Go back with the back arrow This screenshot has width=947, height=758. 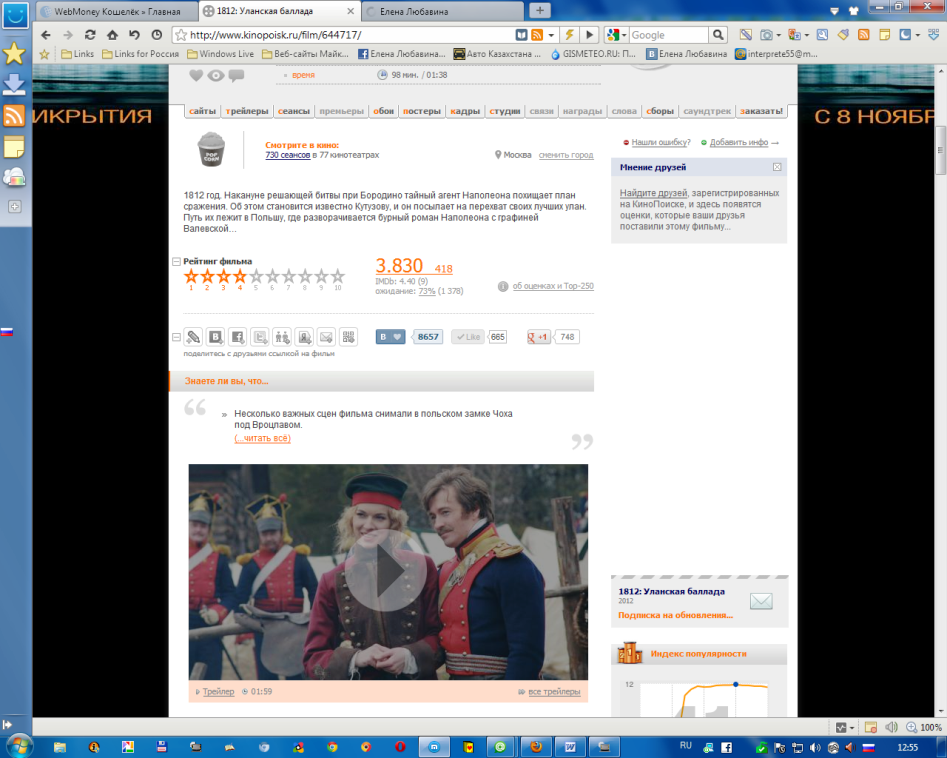point(46,35)
